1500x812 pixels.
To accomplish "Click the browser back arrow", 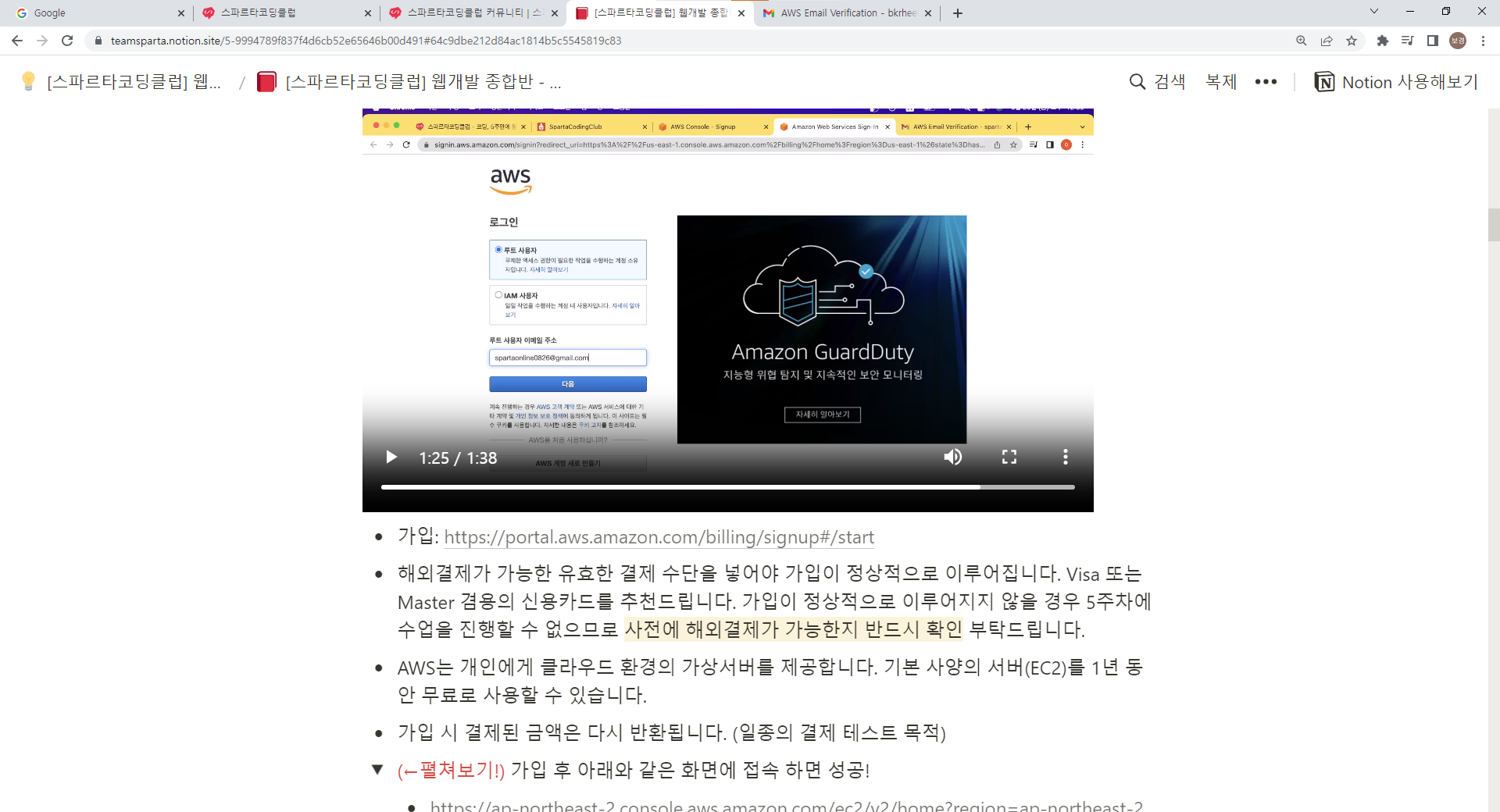I will (x=17, y=41).
